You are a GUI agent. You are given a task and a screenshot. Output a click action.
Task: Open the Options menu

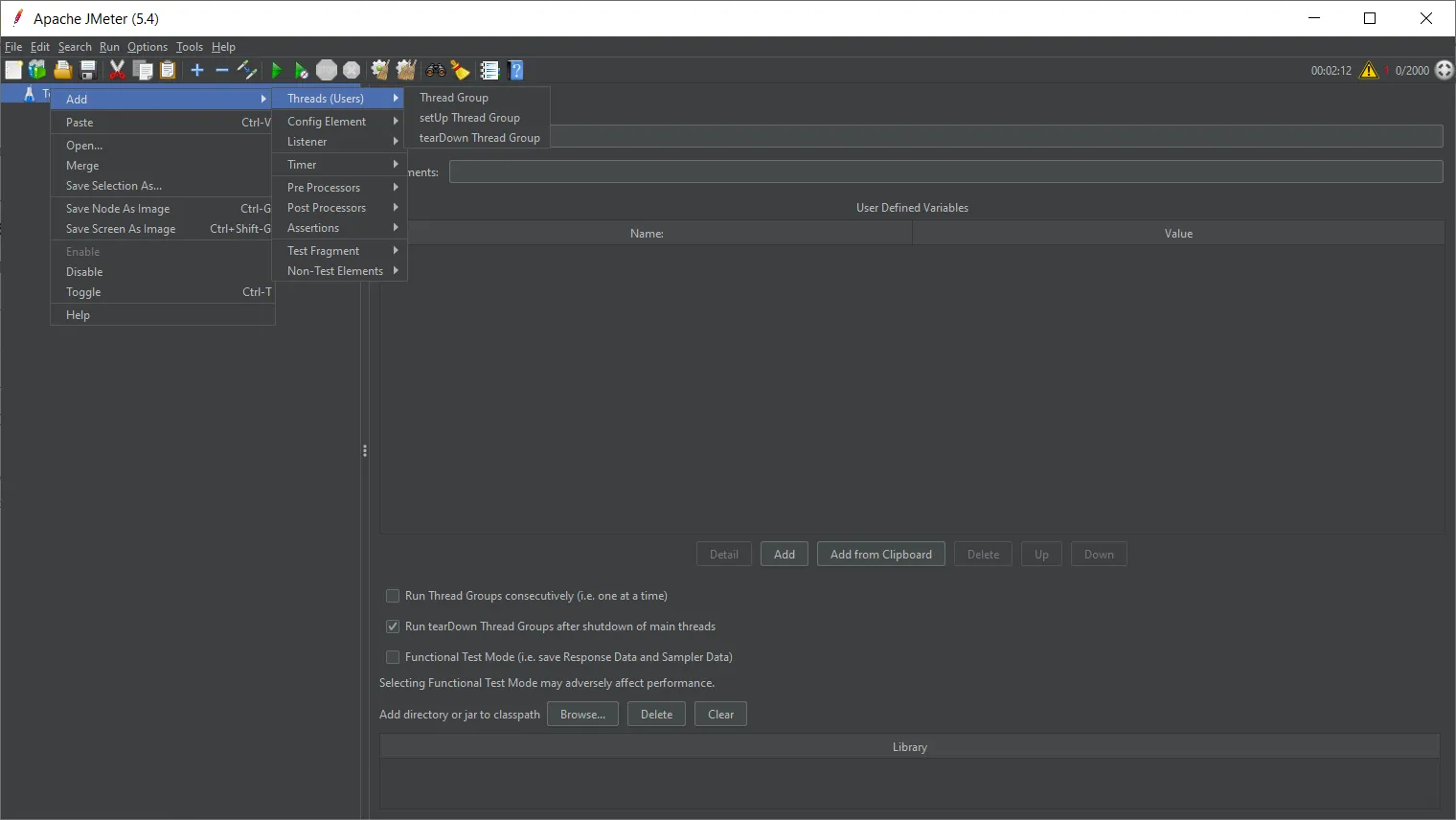(148, 47)
